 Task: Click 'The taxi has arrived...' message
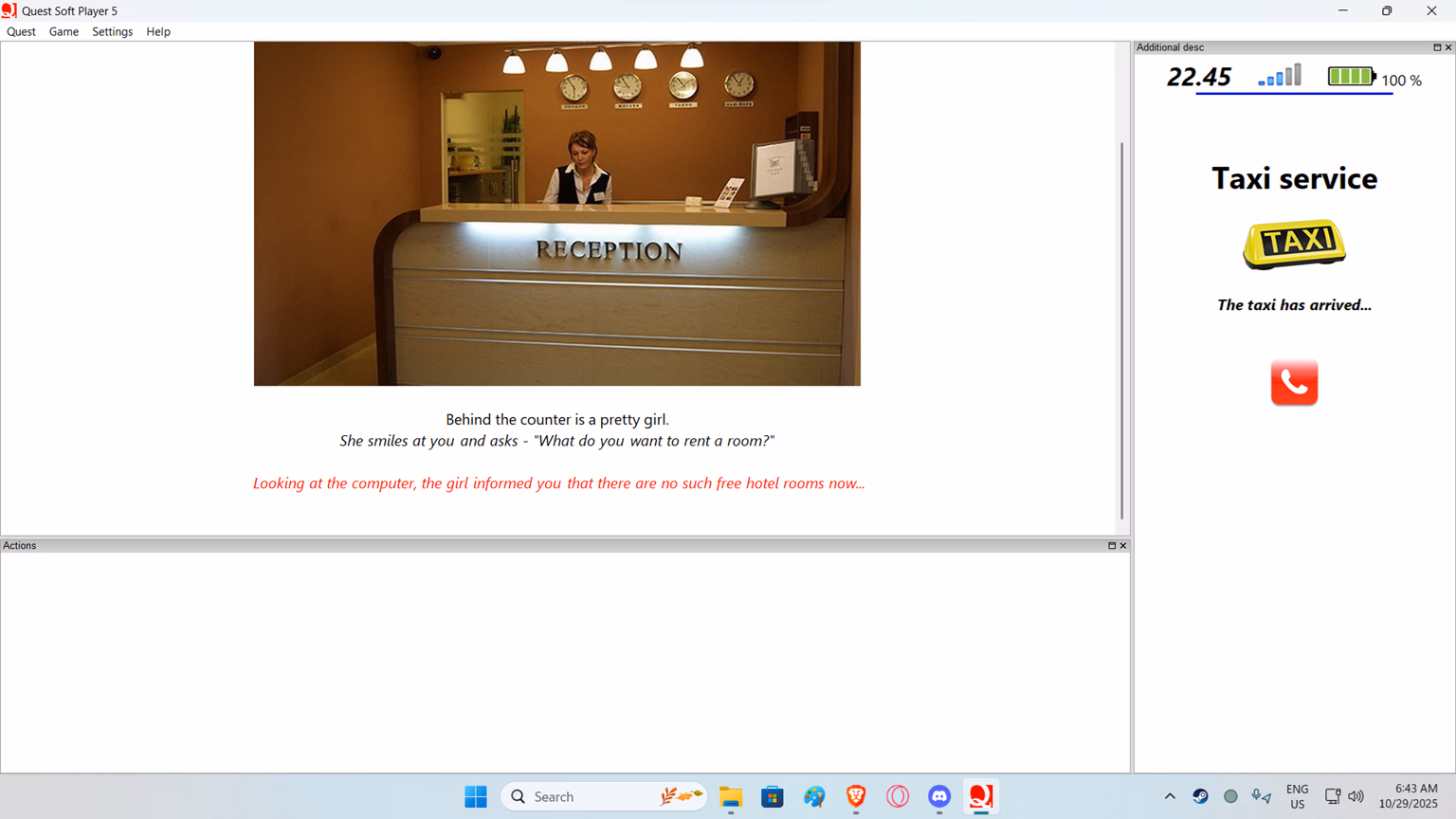(x=1294, y=305)
